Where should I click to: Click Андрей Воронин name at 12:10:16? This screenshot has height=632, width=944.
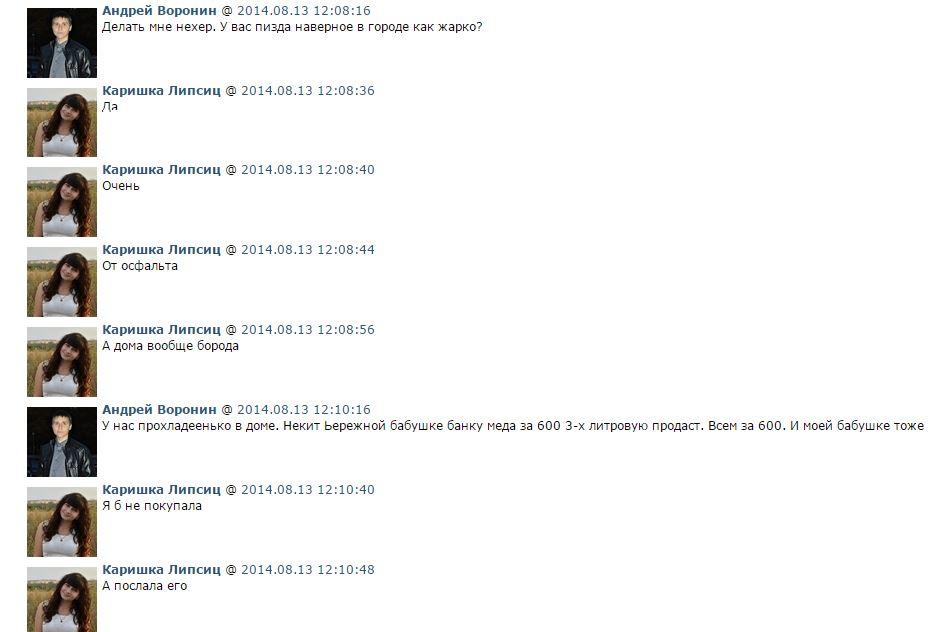click(159, 410)
